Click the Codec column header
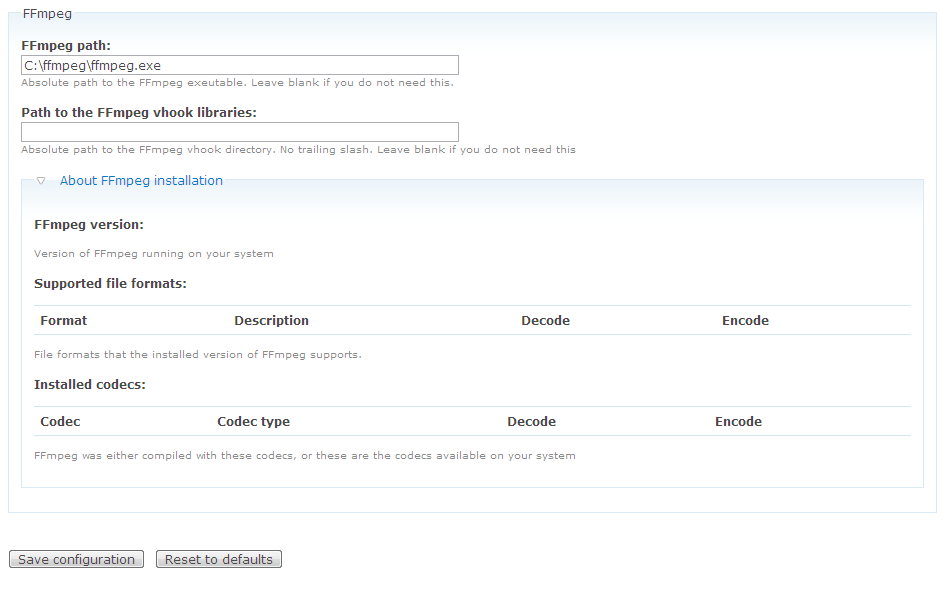The image size is (950, 595). pos(60,422)
